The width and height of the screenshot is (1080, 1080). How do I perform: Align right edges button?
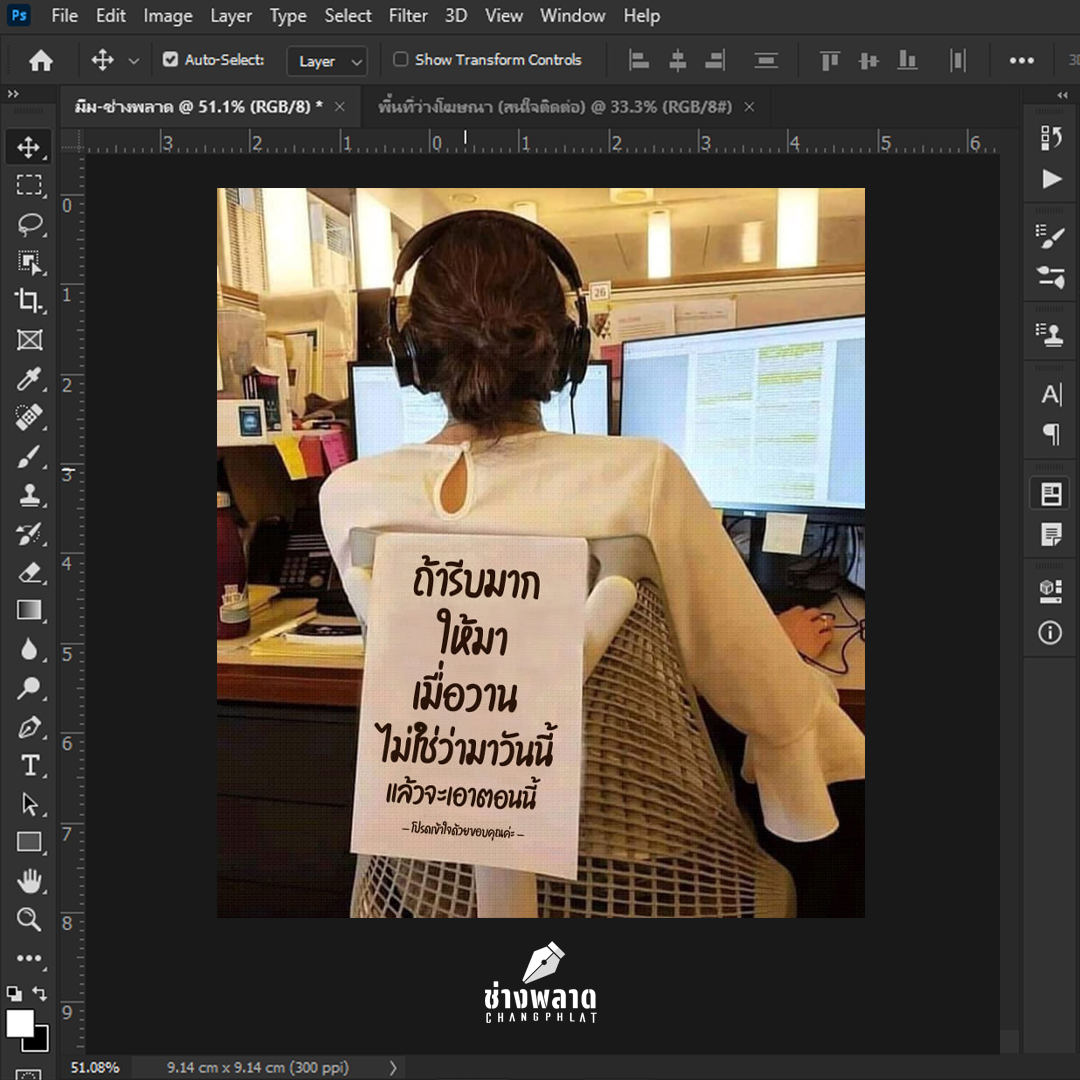715,61
